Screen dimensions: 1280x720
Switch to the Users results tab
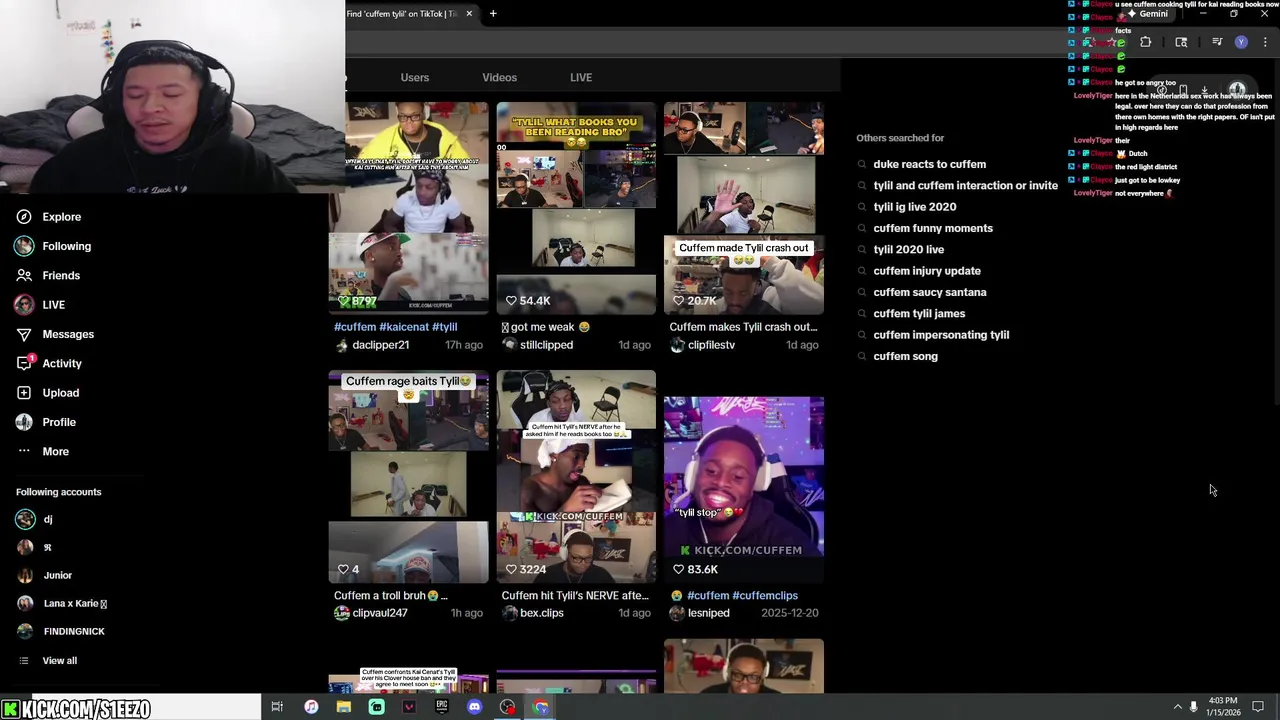[x=415, y=77]
